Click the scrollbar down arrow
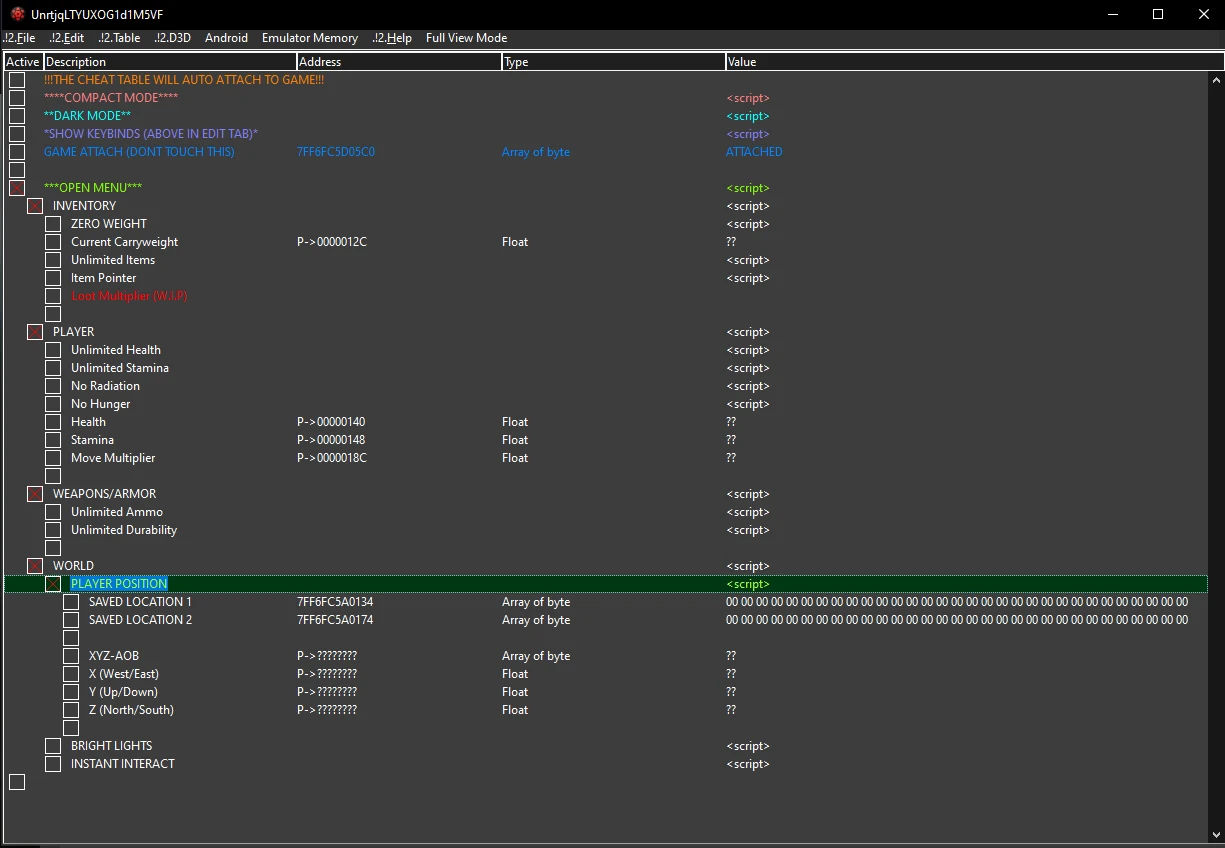 click(1216, 833)
